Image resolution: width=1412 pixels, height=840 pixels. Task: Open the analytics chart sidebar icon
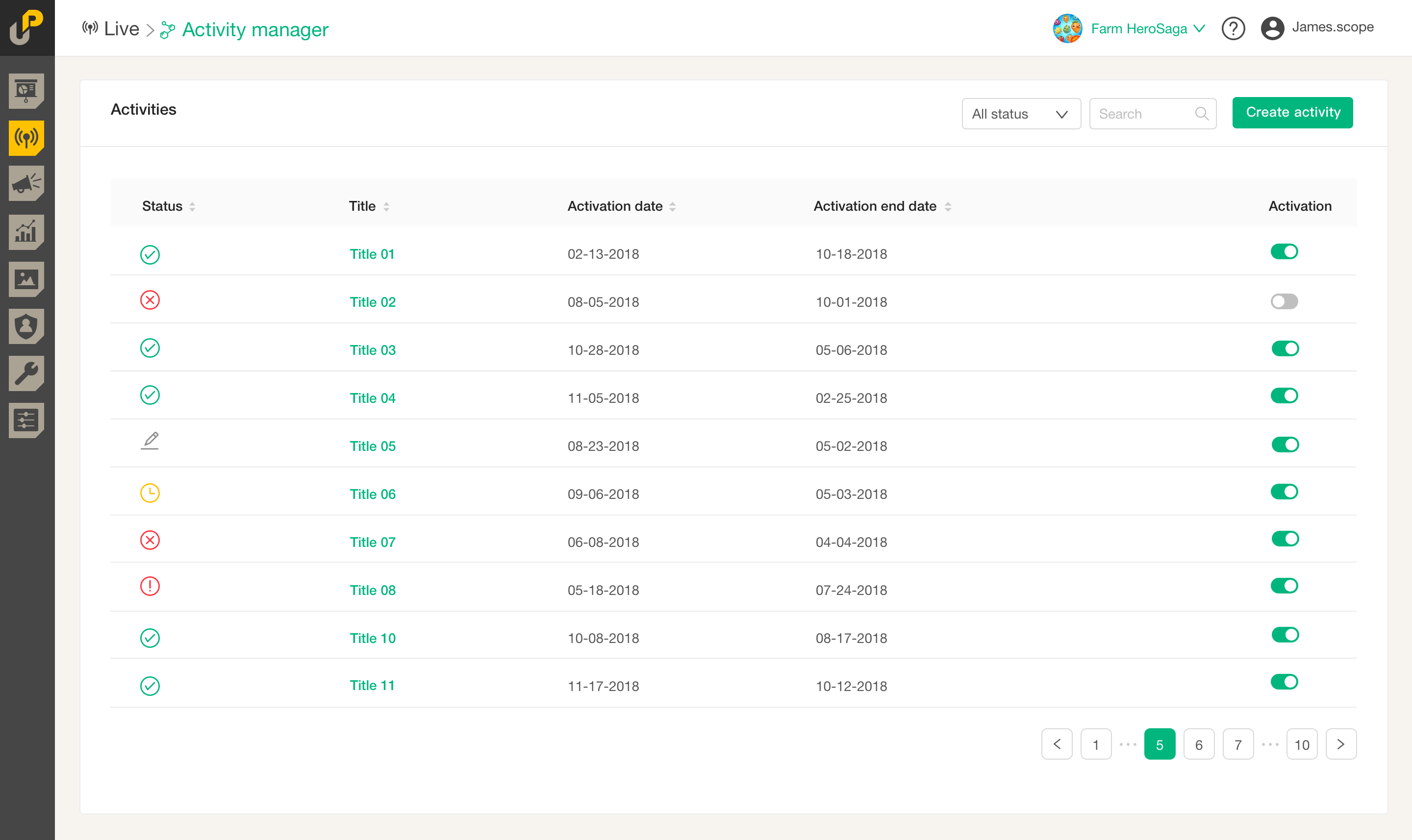[x=26, y=232]
